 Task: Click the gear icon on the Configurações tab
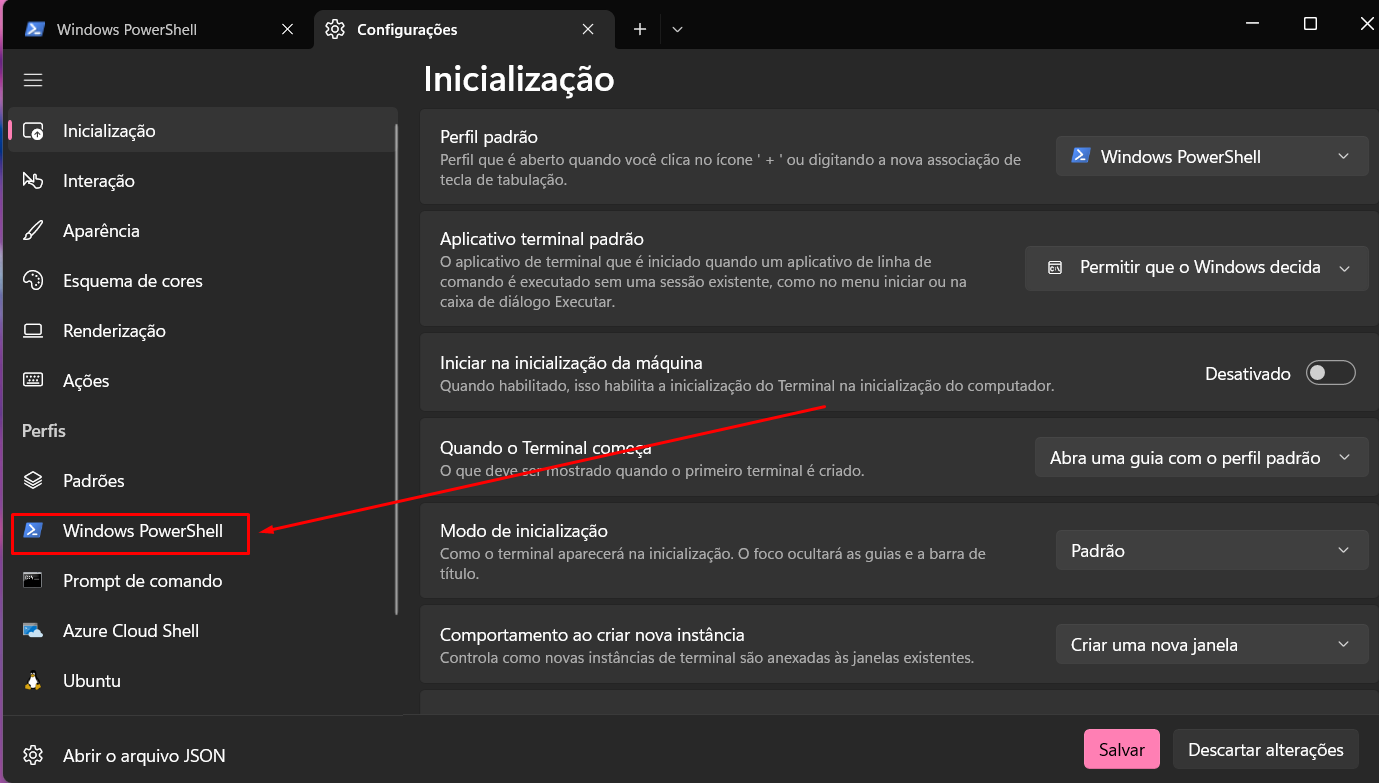click(335, 29)
